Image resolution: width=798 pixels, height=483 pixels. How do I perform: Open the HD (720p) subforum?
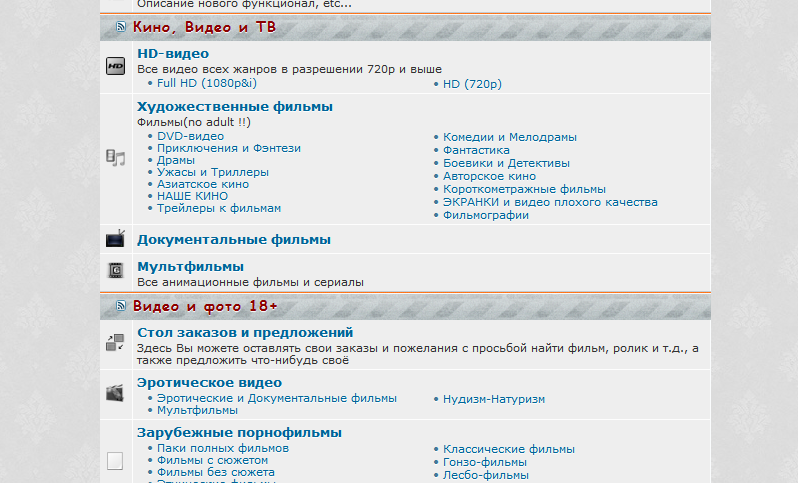pos(472,83)
